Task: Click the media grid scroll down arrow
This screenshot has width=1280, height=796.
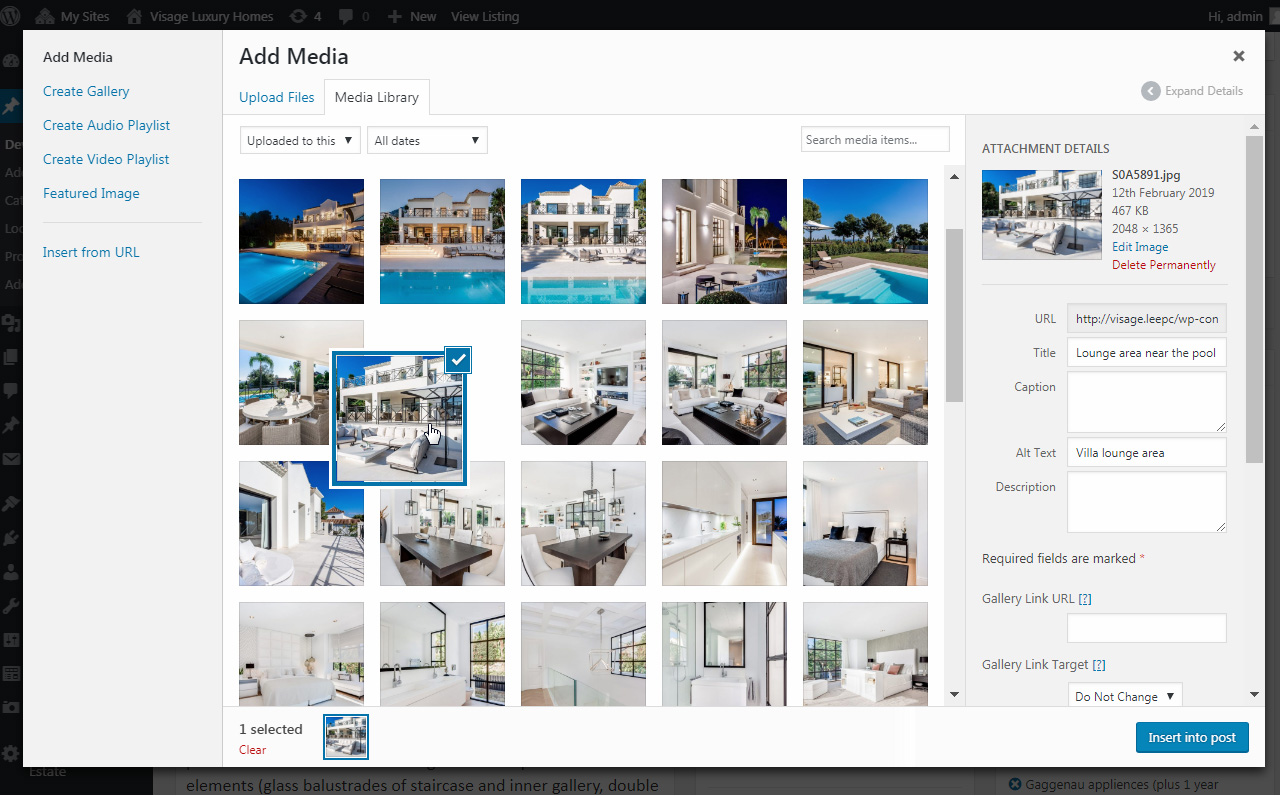Action: coord(954,694)
